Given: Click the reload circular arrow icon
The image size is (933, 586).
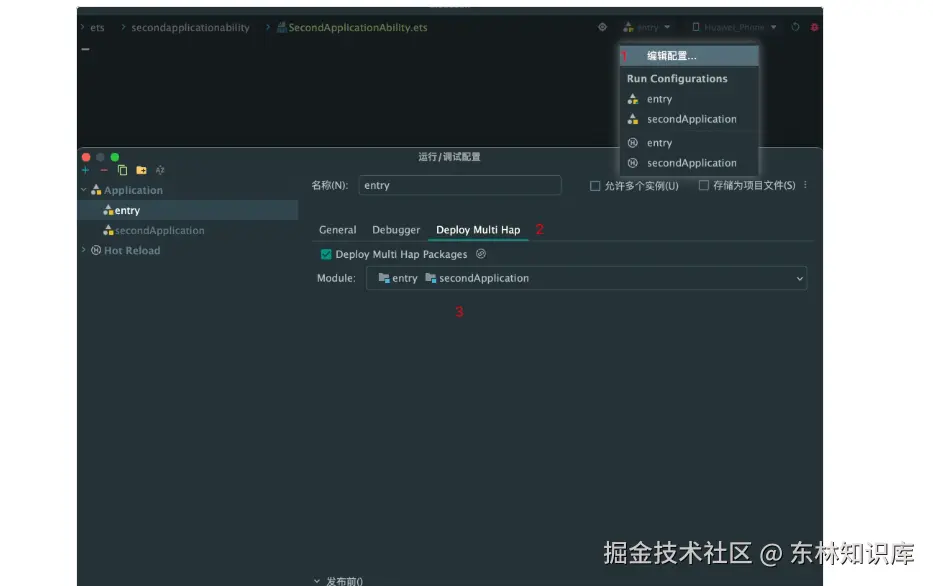Looking at the screenshot, I should (795, 27).
